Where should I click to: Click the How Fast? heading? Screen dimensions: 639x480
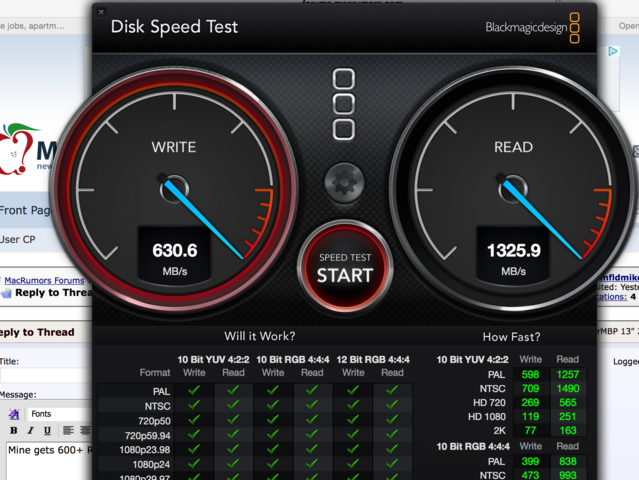pos(511,337)
